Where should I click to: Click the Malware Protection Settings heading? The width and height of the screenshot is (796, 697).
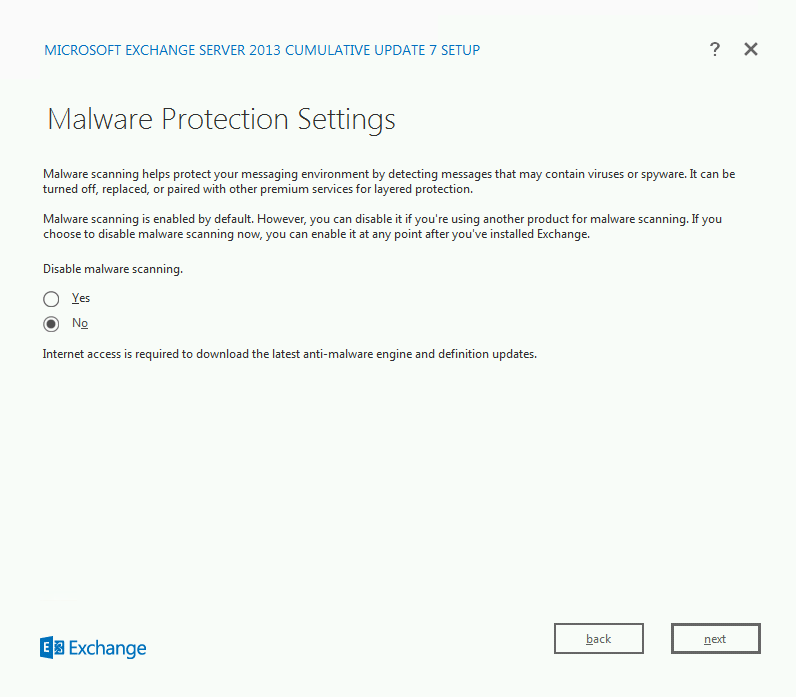tap(221, 120)
